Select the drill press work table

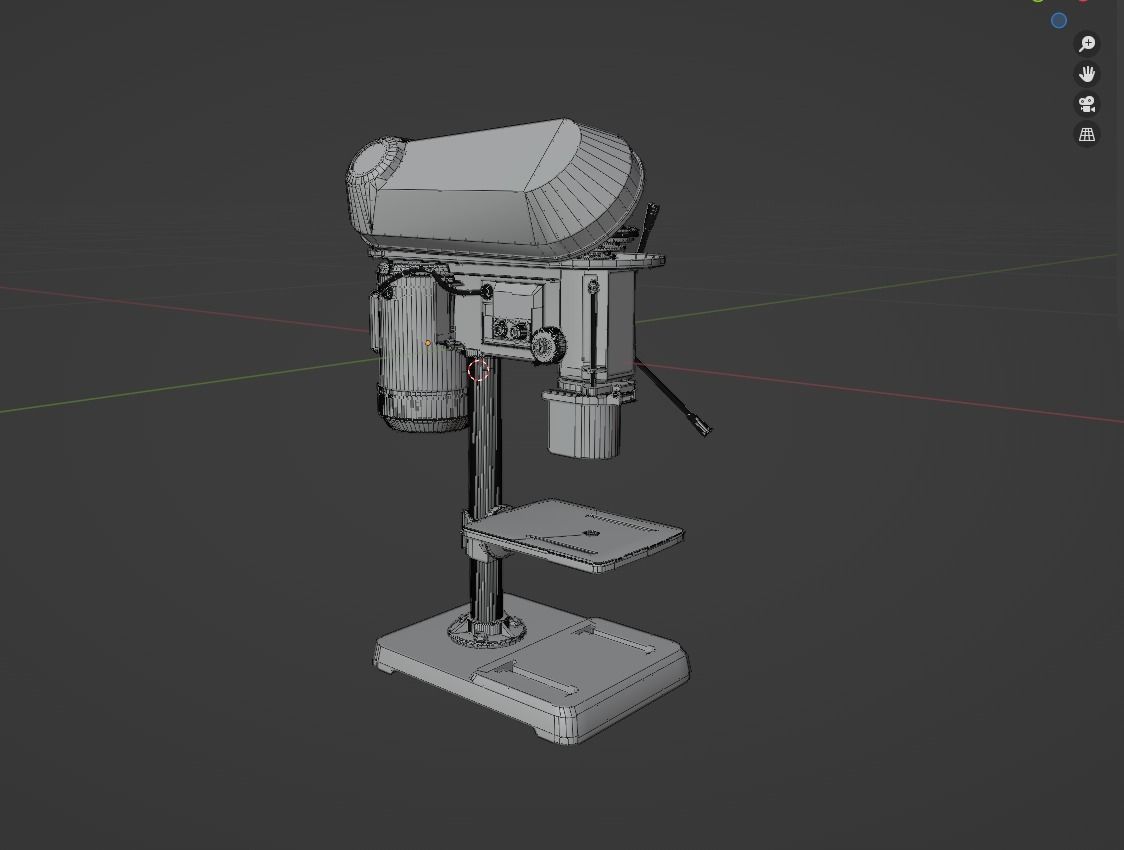573,536
